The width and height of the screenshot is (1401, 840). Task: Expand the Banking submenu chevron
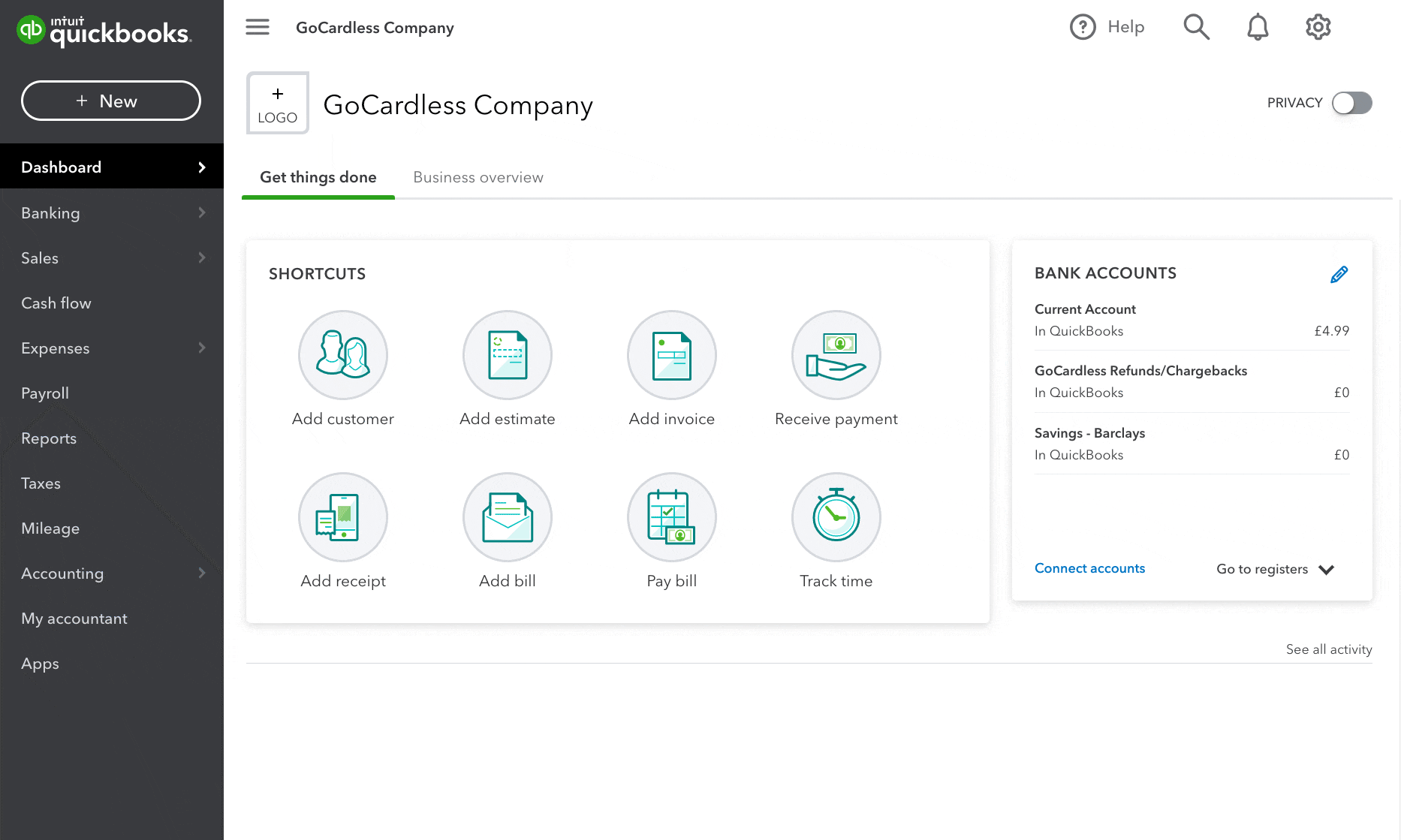(202, 212)
